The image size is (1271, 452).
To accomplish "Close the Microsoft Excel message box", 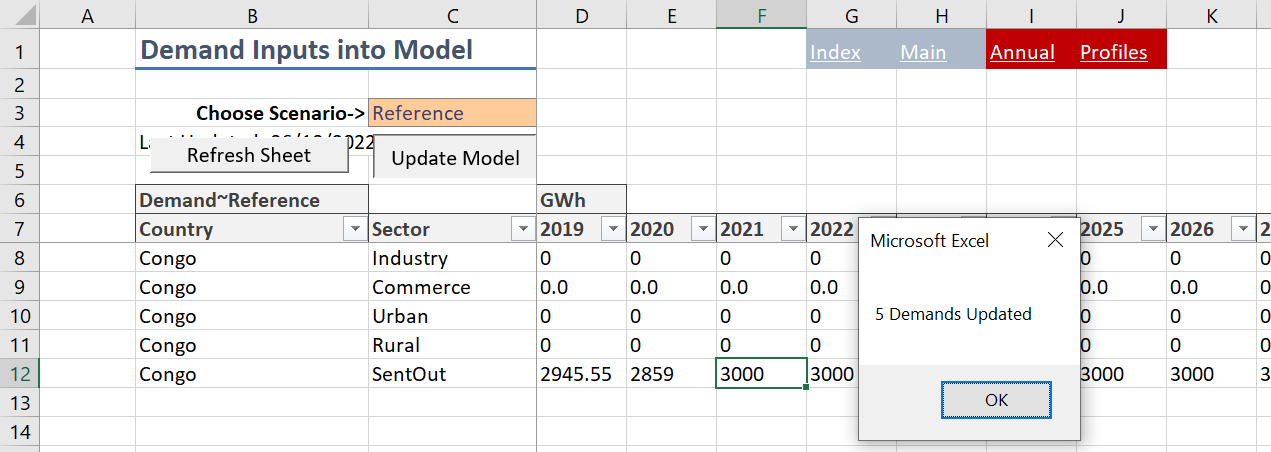I will click(1055, 240).
